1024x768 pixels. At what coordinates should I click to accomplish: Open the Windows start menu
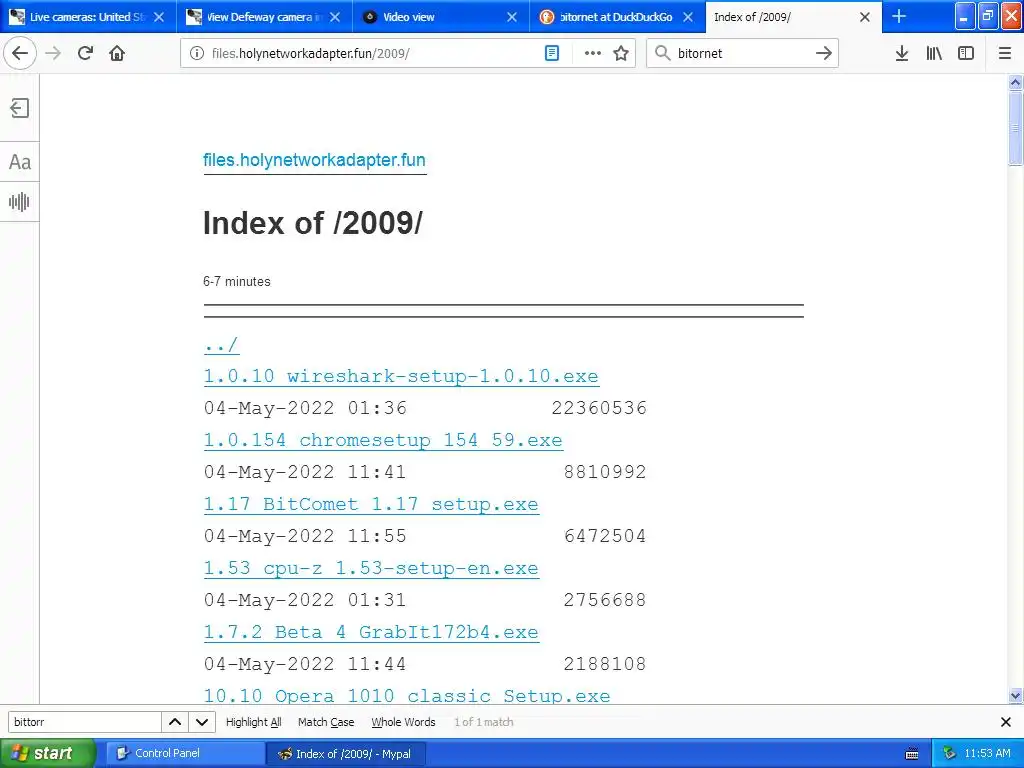point(48,753)
